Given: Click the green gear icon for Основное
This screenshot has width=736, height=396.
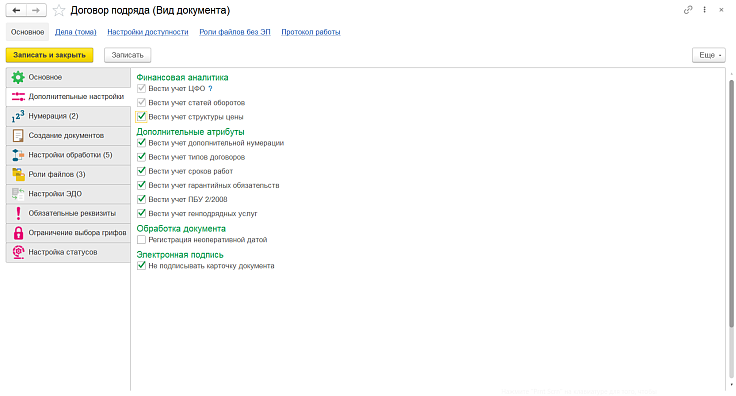Looking at the screenshot, I should 18,77.
